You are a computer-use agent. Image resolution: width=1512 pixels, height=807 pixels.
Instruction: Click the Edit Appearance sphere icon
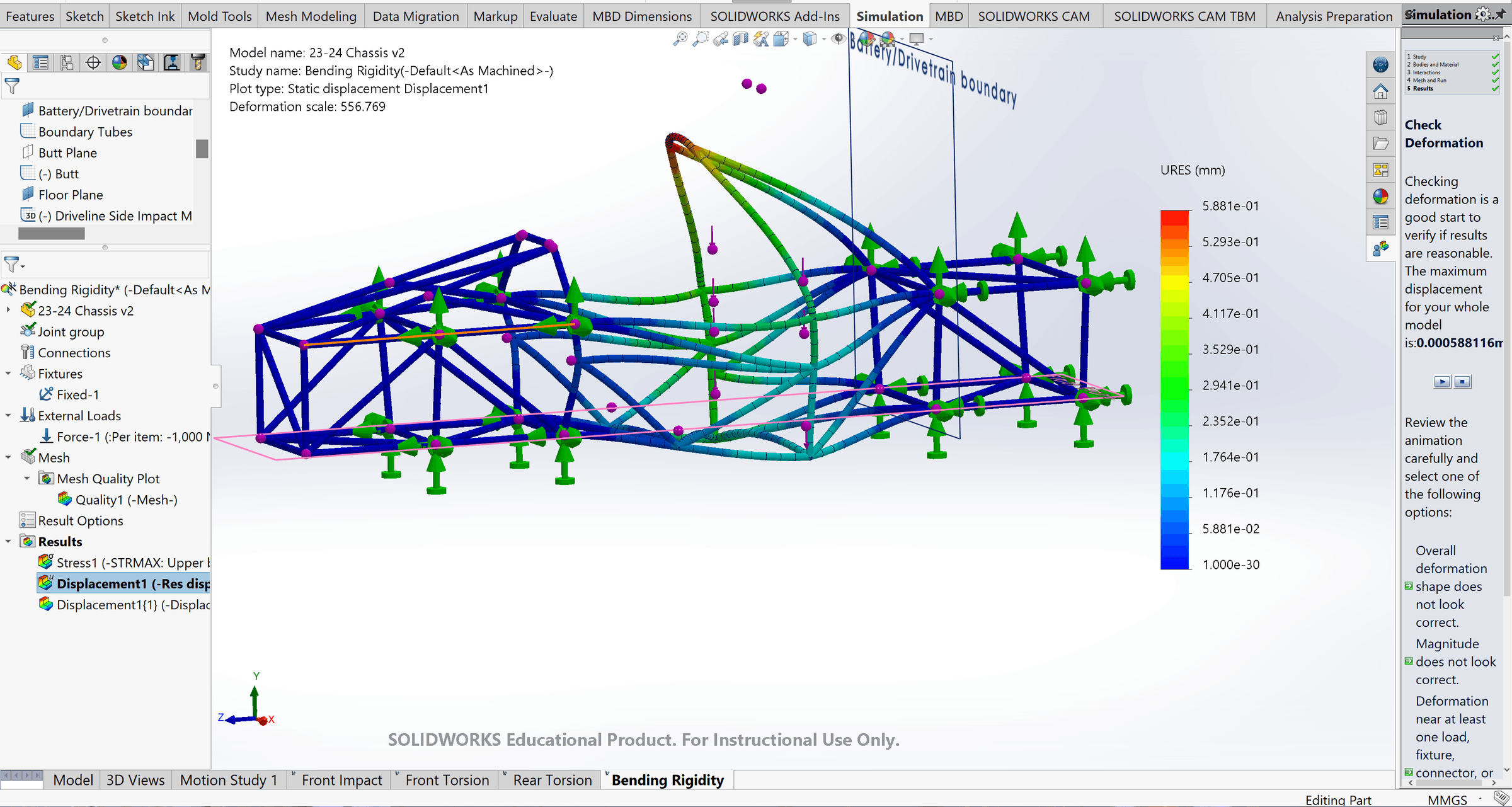tap(867, 39)
